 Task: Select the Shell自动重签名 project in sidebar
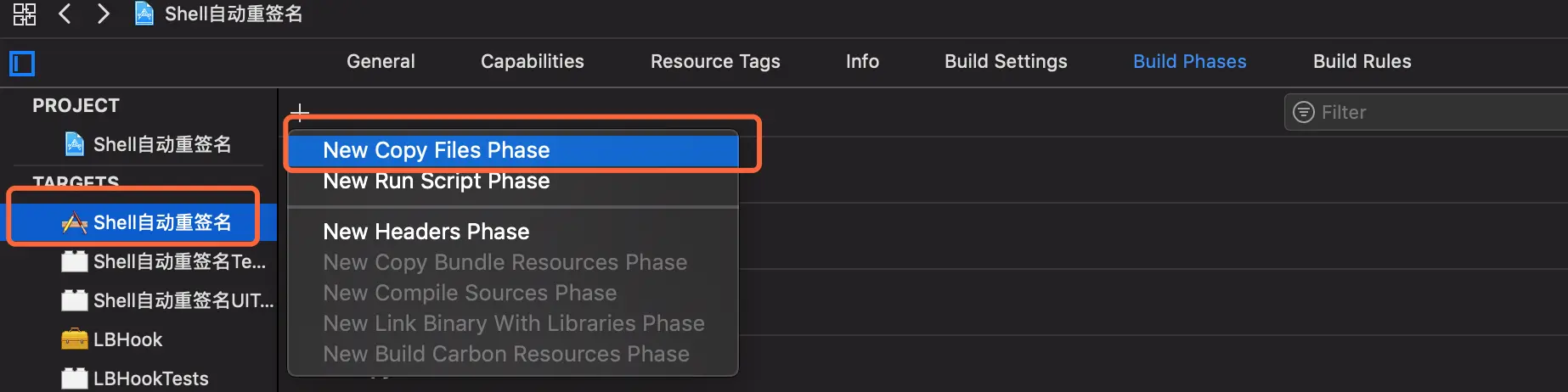point(161,144)
